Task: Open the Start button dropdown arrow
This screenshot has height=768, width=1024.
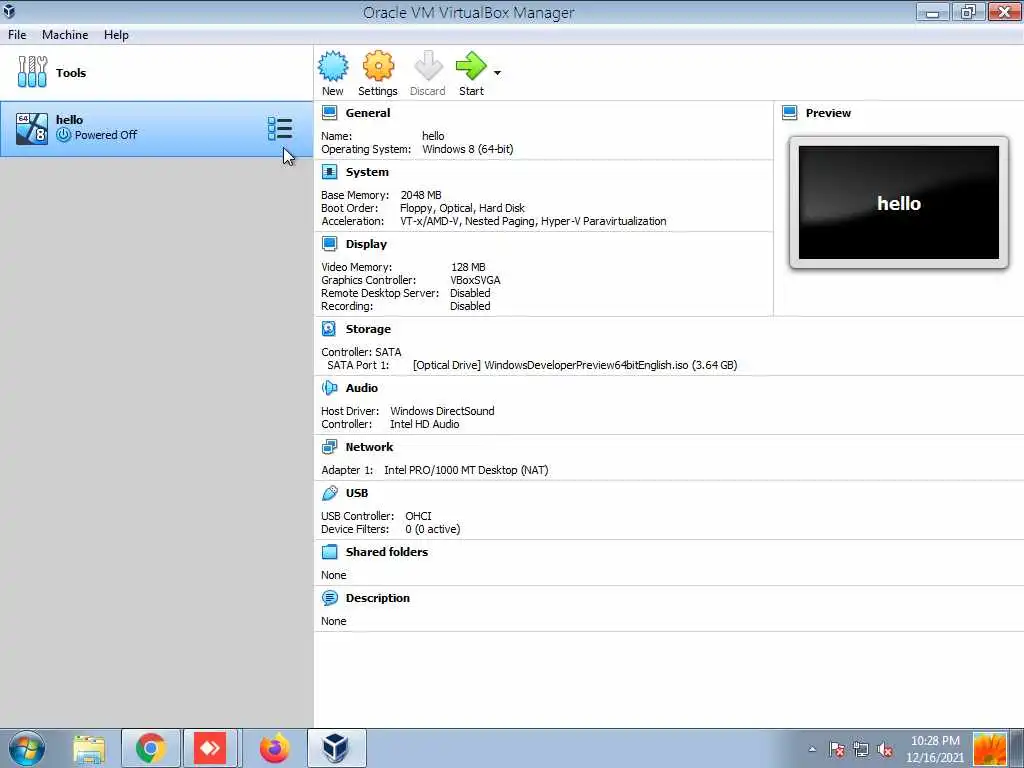Action: (498, 73)
